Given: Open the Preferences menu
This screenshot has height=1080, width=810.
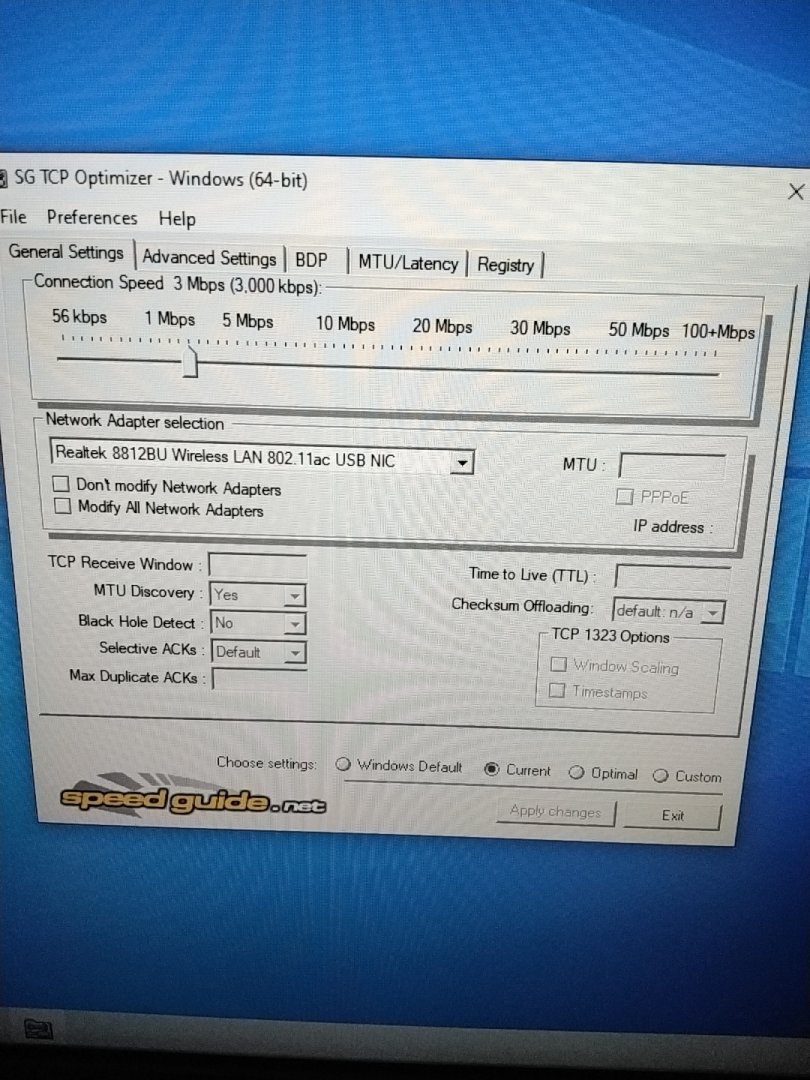Looking at the screenshot, I should (x=92, y=218).
